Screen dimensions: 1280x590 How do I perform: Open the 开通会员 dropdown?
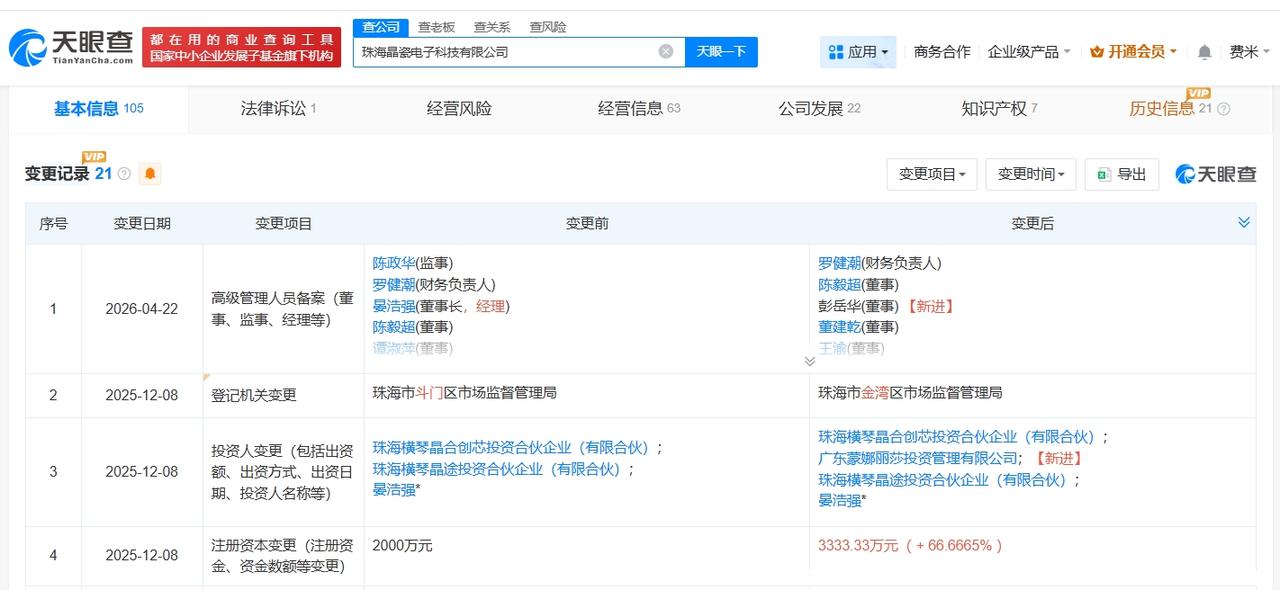[x=1133, y=52]
